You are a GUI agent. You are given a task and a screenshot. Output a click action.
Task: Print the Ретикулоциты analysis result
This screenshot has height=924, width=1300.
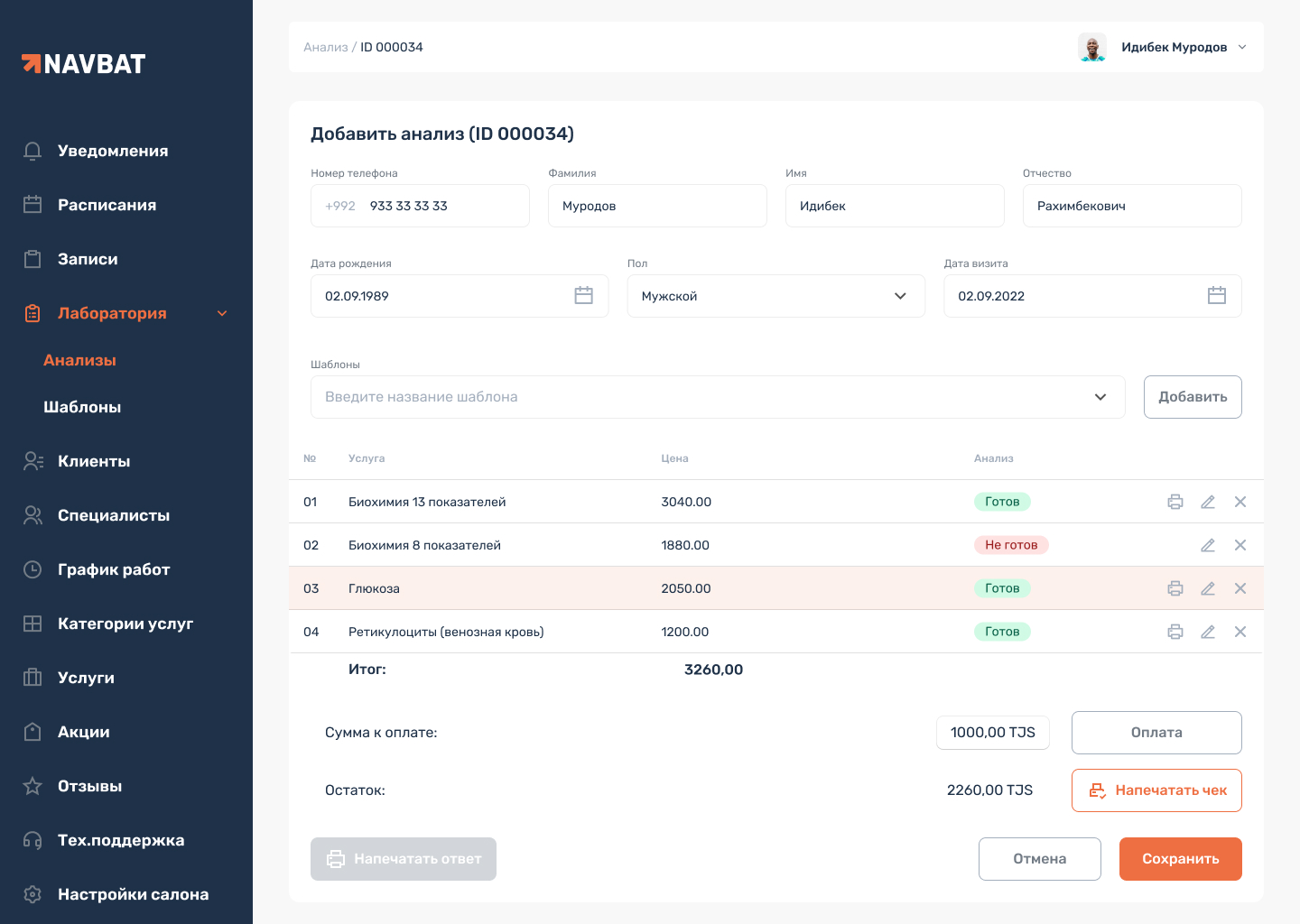[1175, 632]
